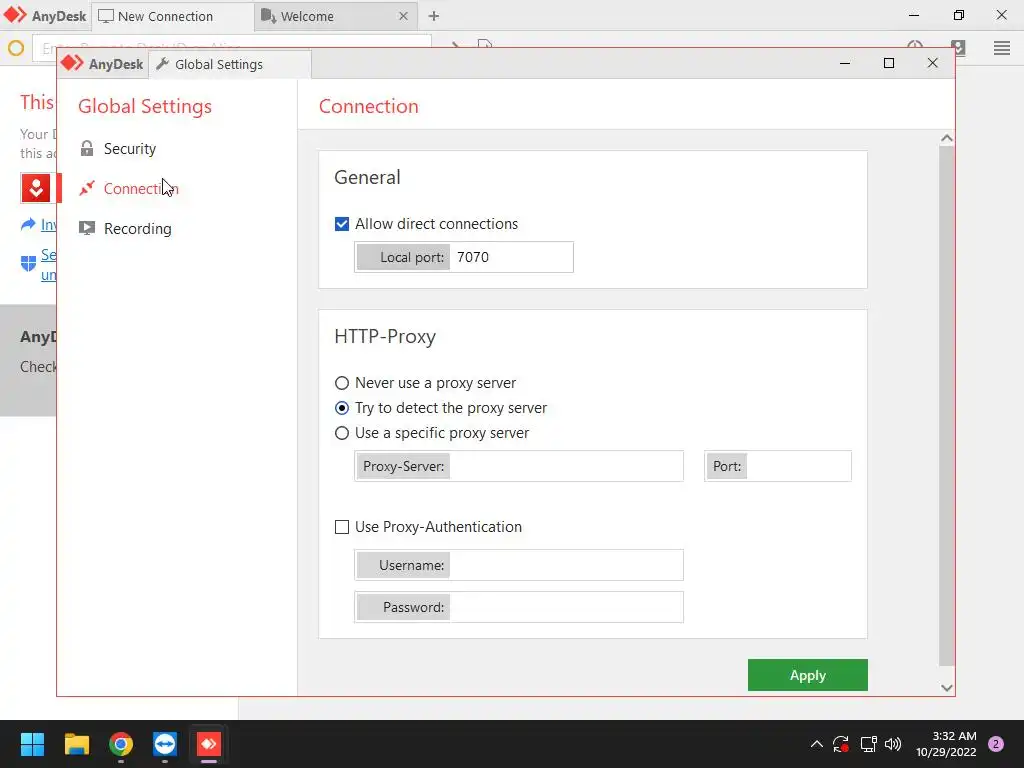1024x768 pixels.
Task: Open Google Chrome from taskbar
Action: coord(121,744)
